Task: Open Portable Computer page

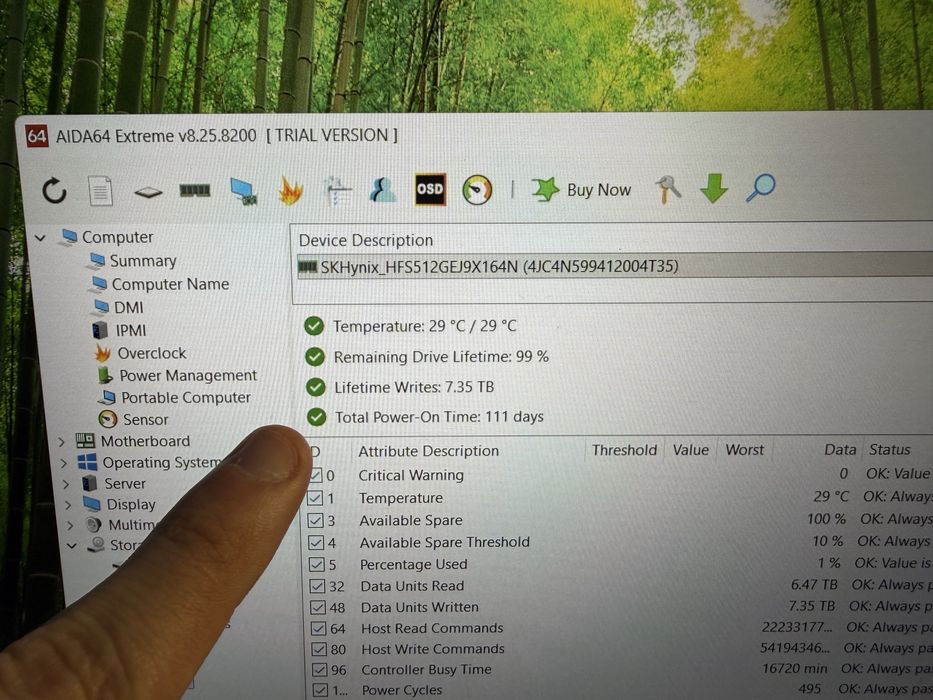Action: click(186, 397)
